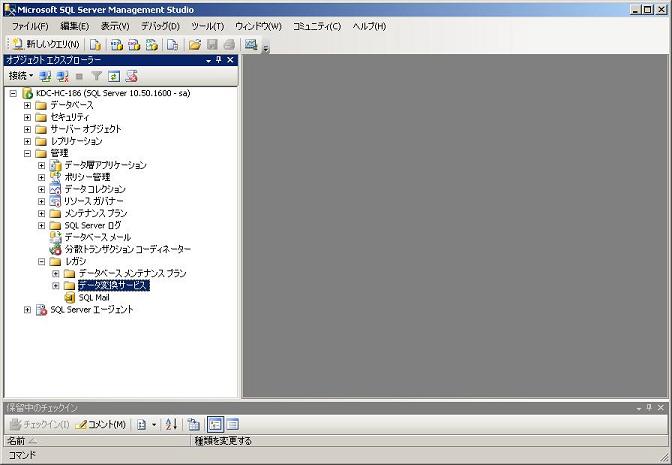The image size is (672, 465).
Task: Select the SQL Mail tree item
Action: pos(94,297)
